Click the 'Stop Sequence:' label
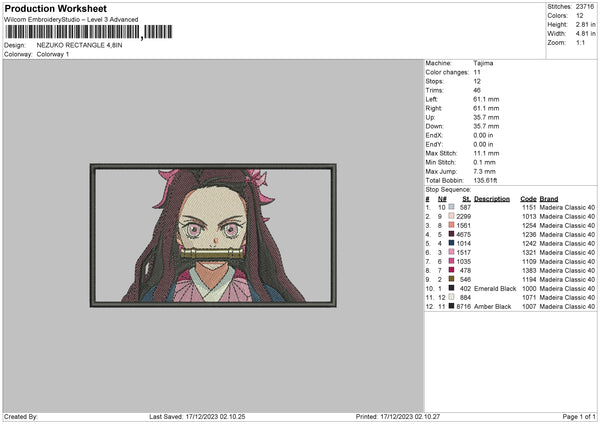The width and height of the screenshot is (600, 424). click(448, 189)
